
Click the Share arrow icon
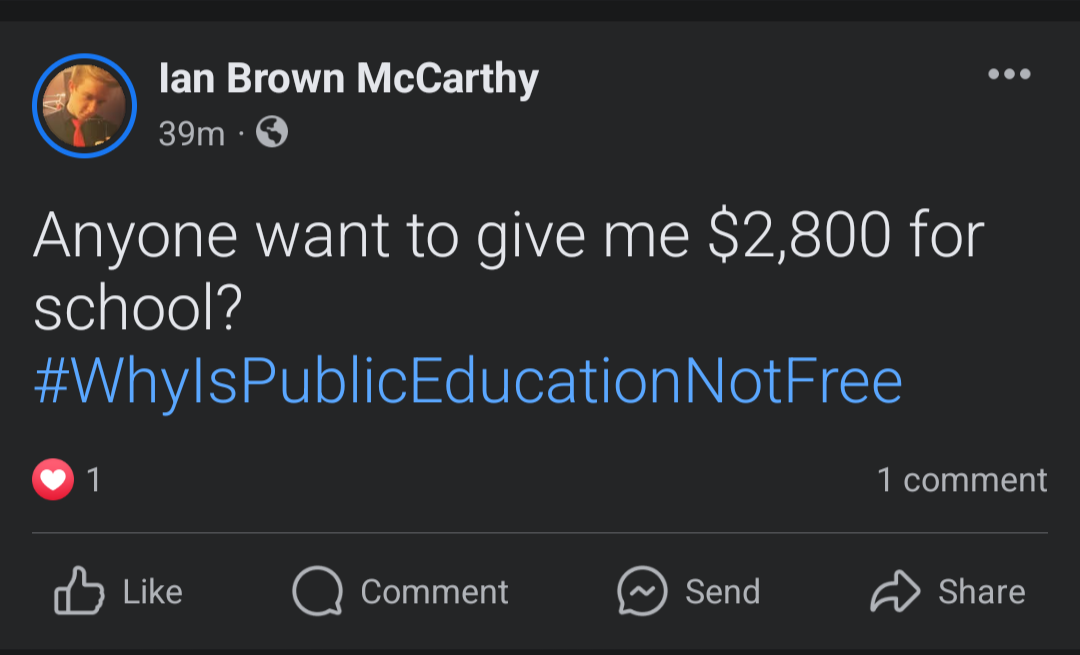[894, 591]
